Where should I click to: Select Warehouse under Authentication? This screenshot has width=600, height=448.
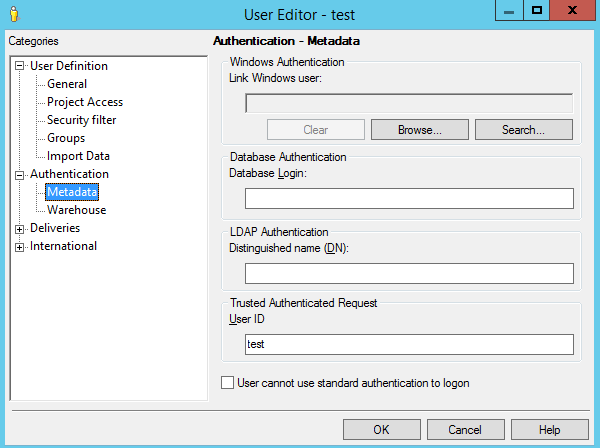[76, 210]
